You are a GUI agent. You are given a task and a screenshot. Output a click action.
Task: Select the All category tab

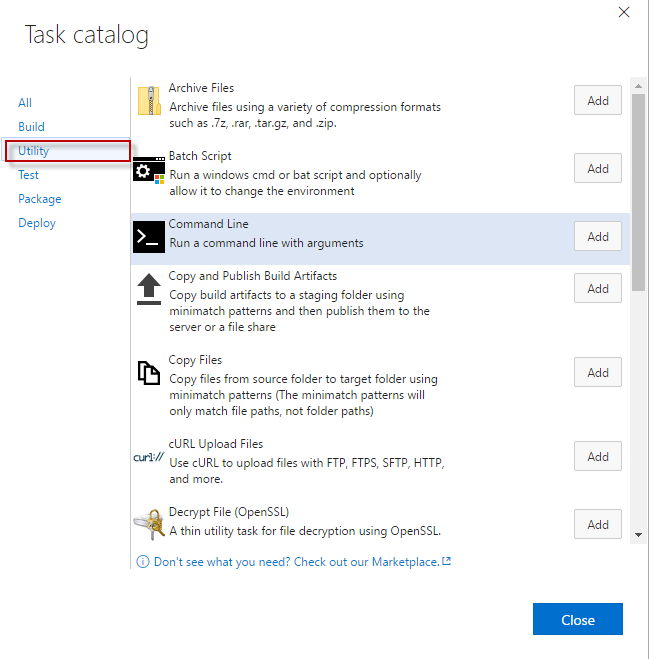point(25,103)
